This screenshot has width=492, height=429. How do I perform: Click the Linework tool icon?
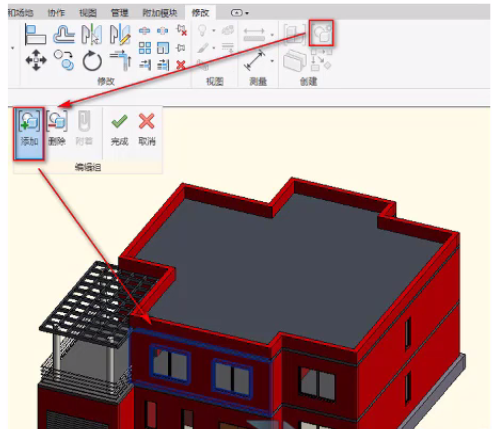tap(228, 48)
